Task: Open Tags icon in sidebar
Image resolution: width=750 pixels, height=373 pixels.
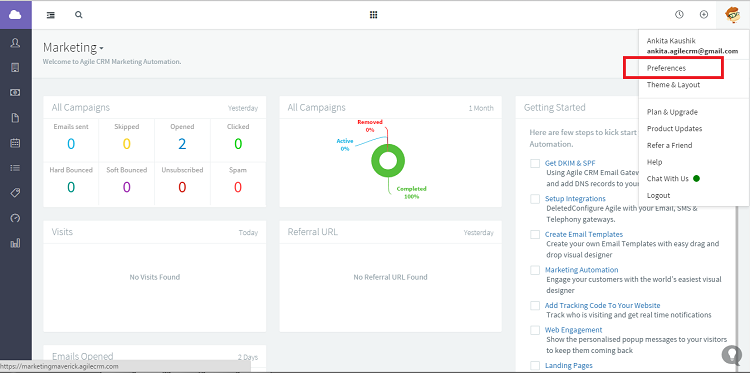Action: coord(15,193)
